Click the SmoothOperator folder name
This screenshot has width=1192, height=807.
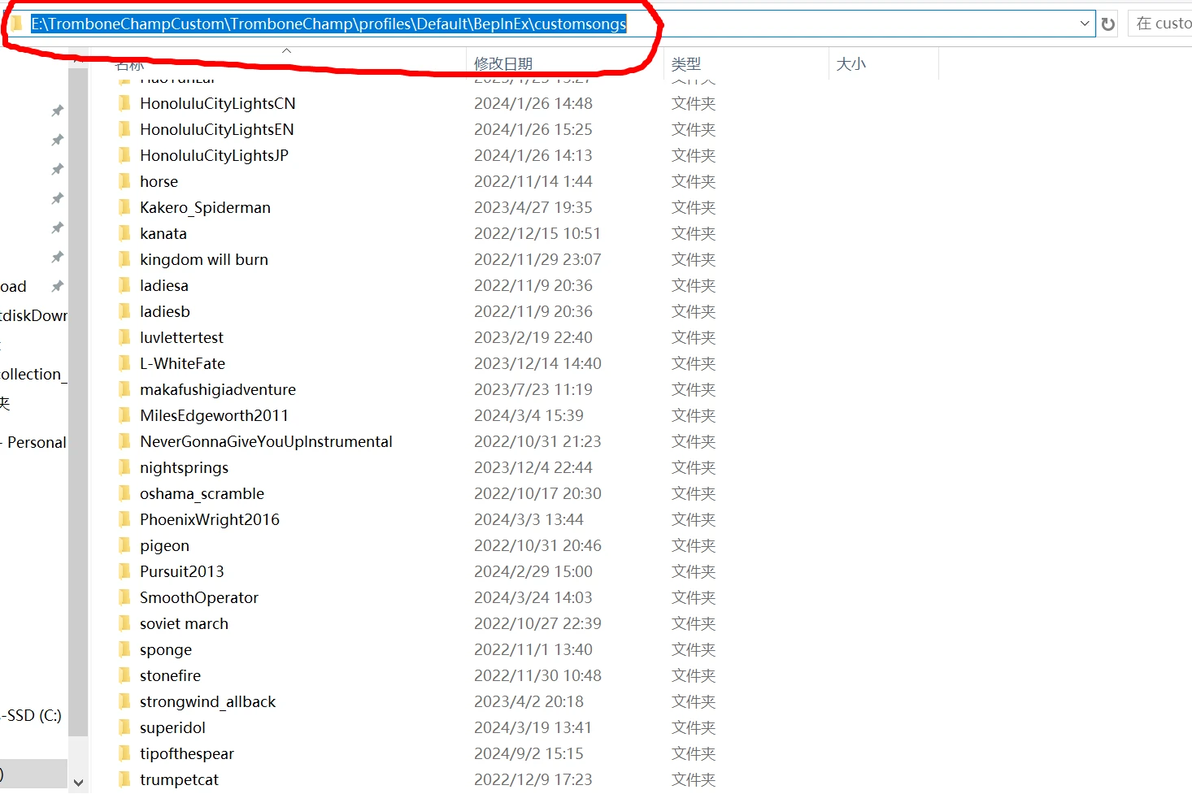(199, 598)
